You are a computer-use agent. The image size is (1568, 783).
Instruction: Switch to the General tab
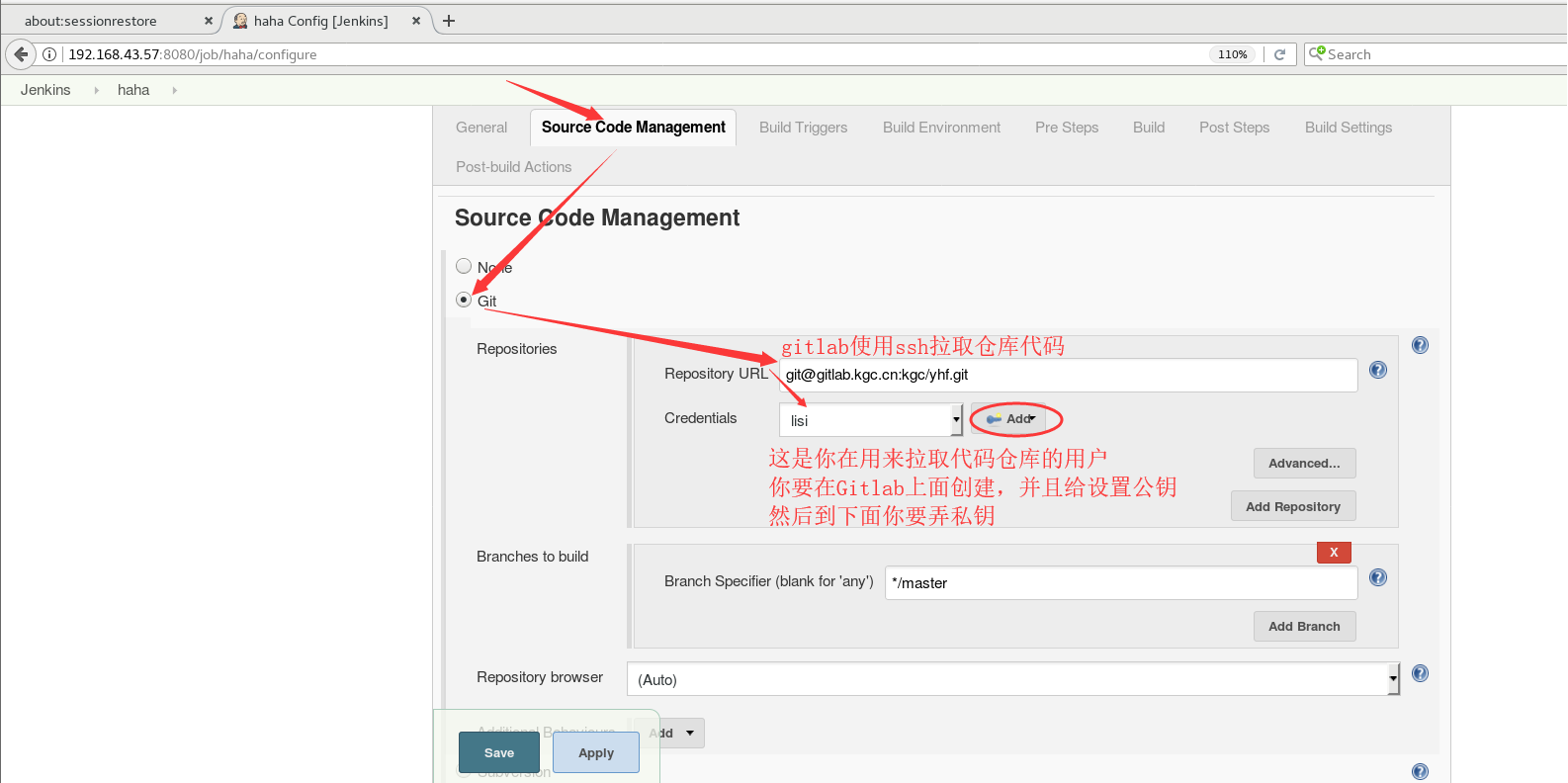pos(481,128)
